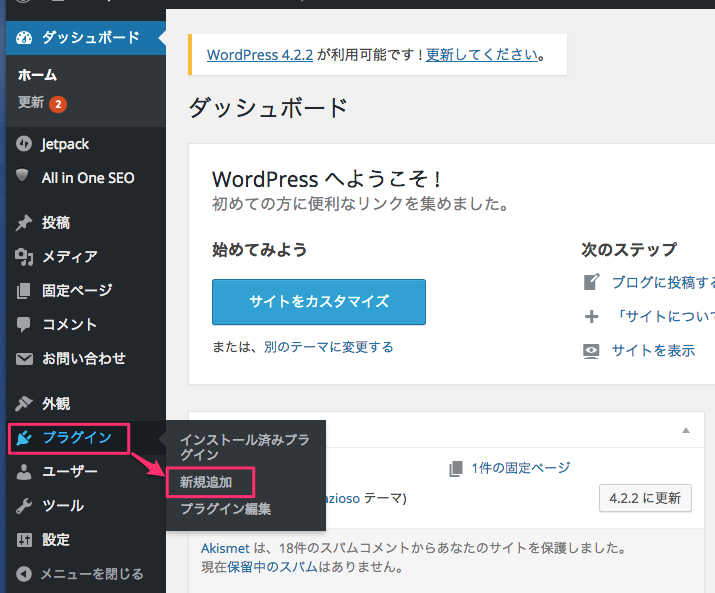Select インストール済みプラグイン in flyout

coord(245,447)
